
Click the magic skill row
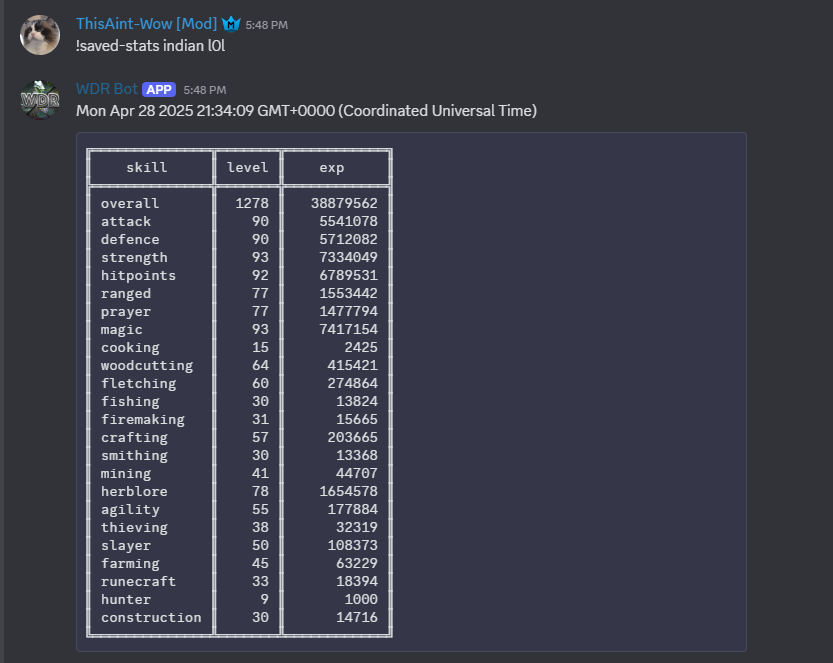239,329
